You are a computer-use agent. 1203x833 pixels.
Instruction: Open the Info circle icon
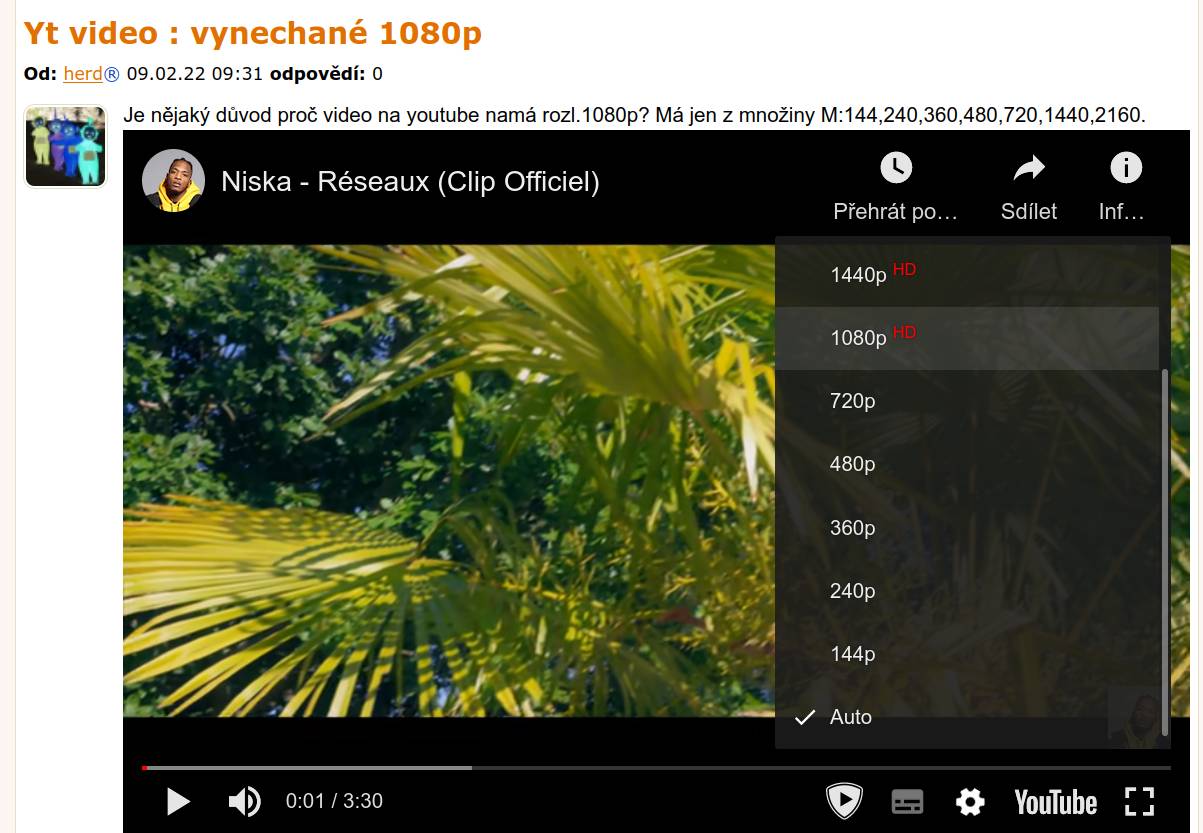point(1126,168)
